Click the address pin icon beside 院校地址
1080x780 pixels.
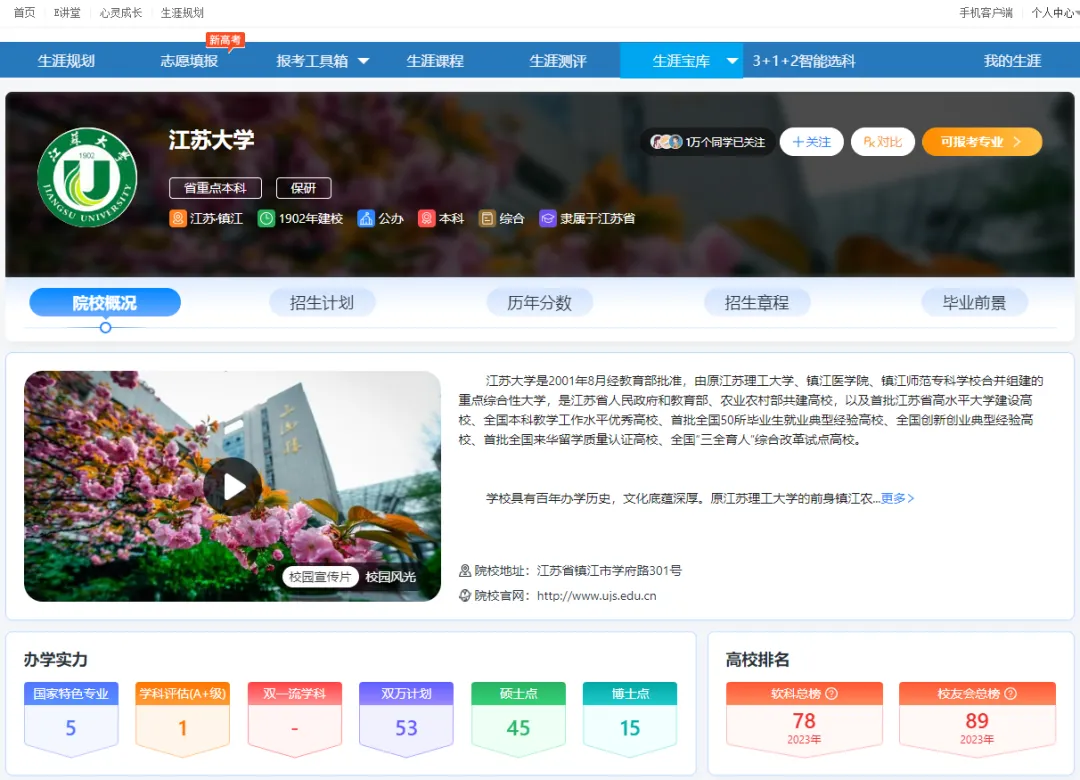click(x=465, y=571)
